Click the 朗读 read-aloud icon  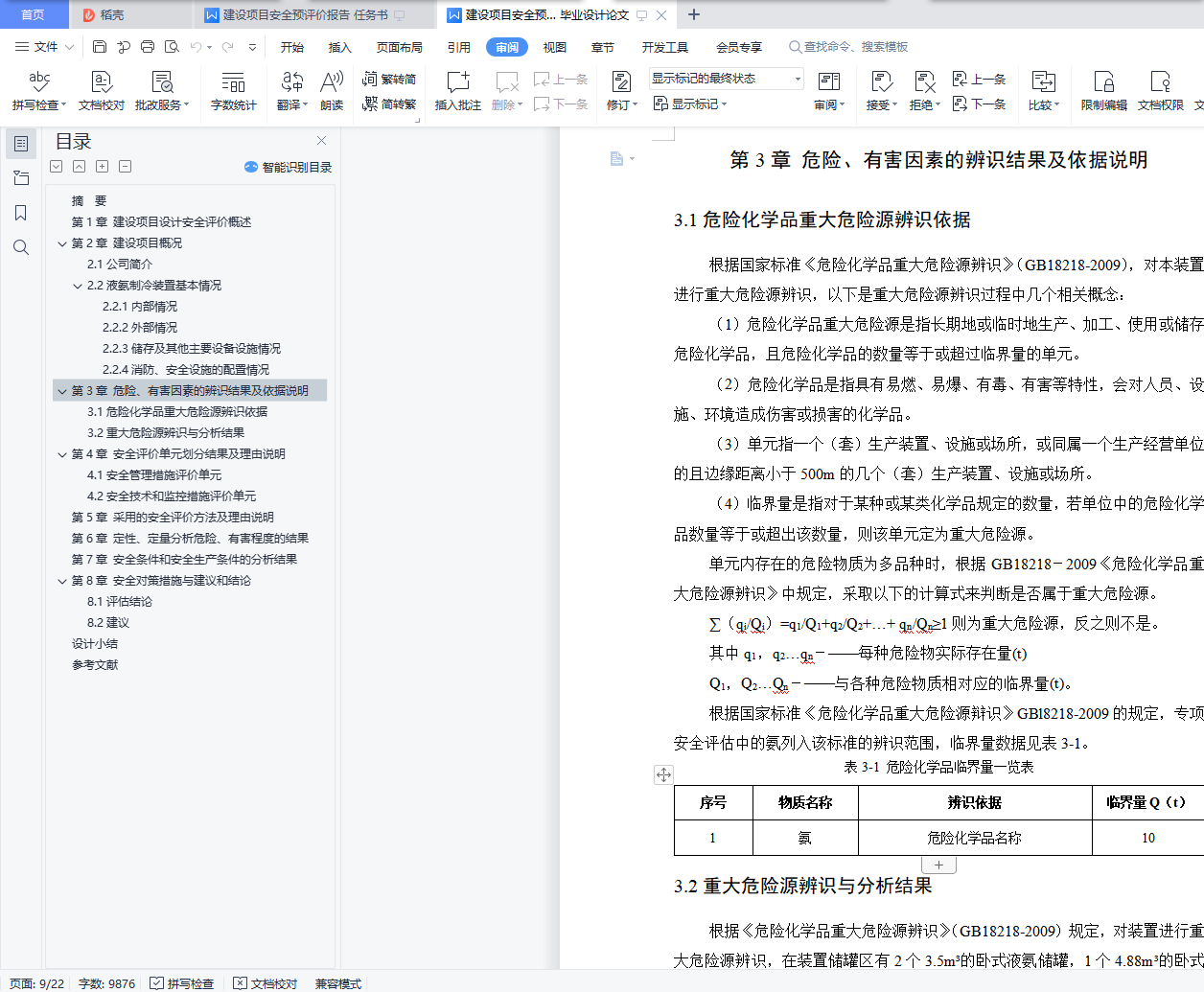pyautogui.click(x=332, y=91)
